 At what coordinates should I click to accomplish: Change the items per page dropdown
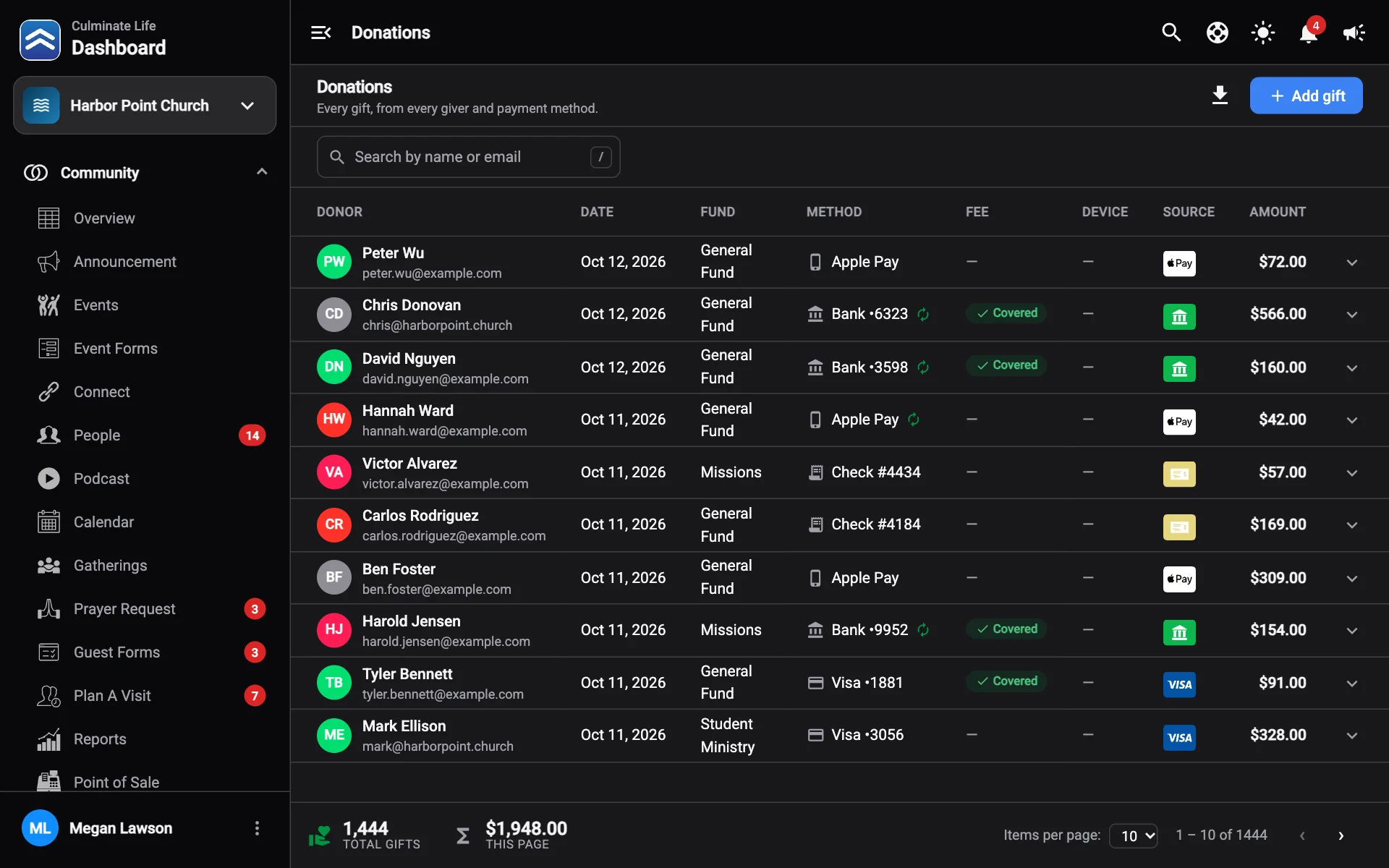click(1134, 836)
